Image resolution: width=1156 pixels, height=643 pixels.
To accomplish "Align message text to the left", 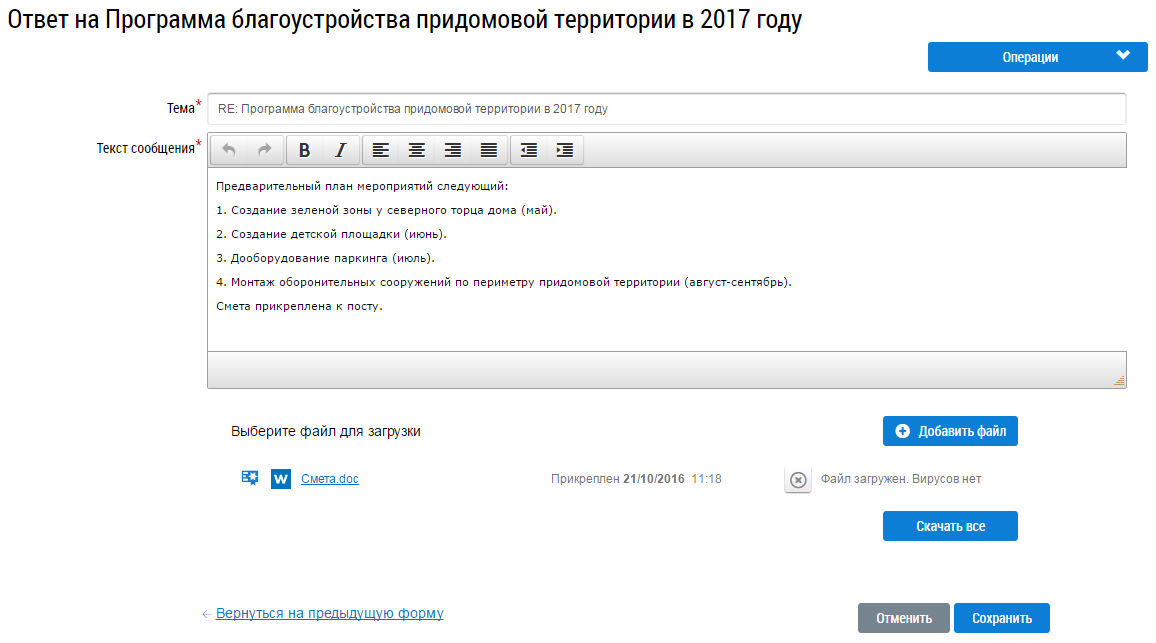I will pos(381,150).
